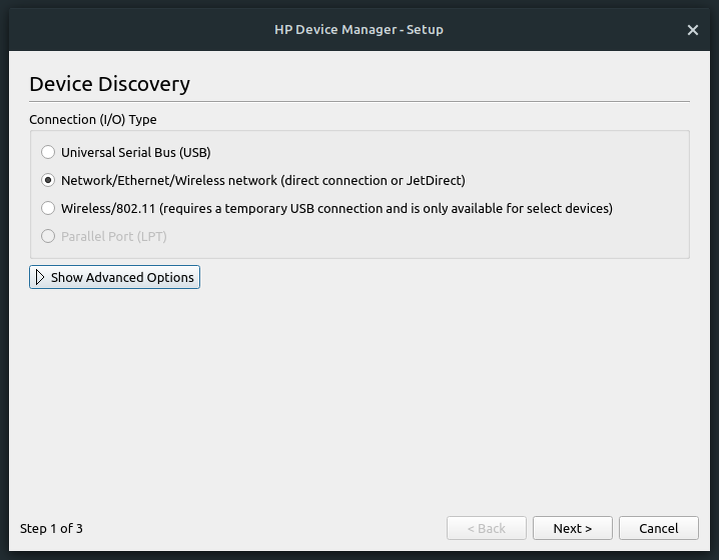Click the 'Connection (I/O) Type' label
This screenshot has width=719, height=560.
point(93,119)
